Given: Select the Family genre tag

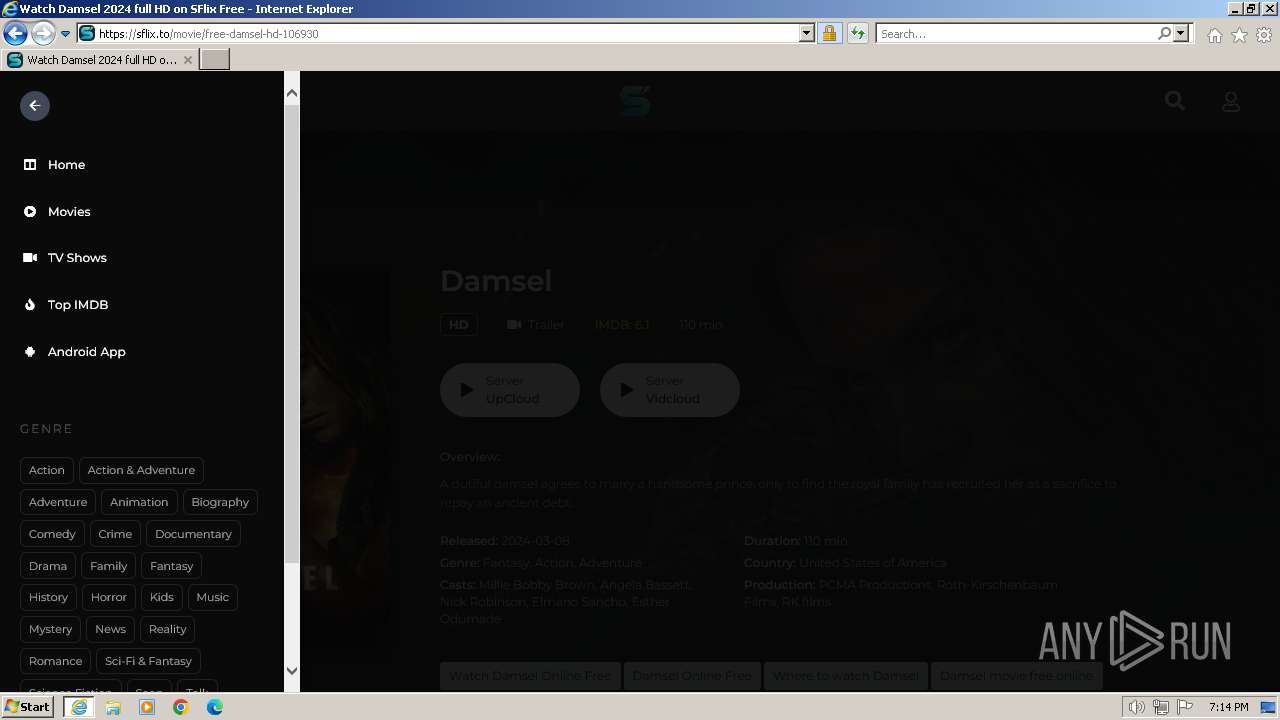Looking at the screenshot, I should 109,566.
